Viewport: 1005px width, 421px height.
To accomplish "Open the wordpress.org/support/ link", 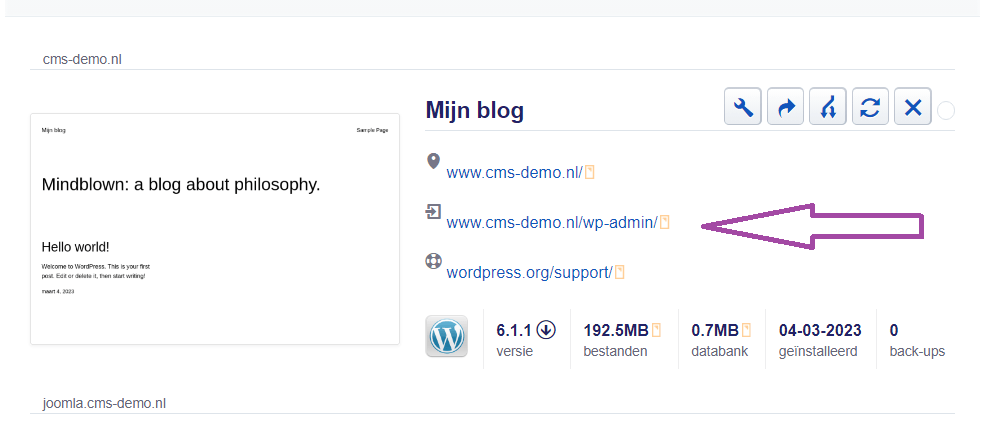I will 529,272.
